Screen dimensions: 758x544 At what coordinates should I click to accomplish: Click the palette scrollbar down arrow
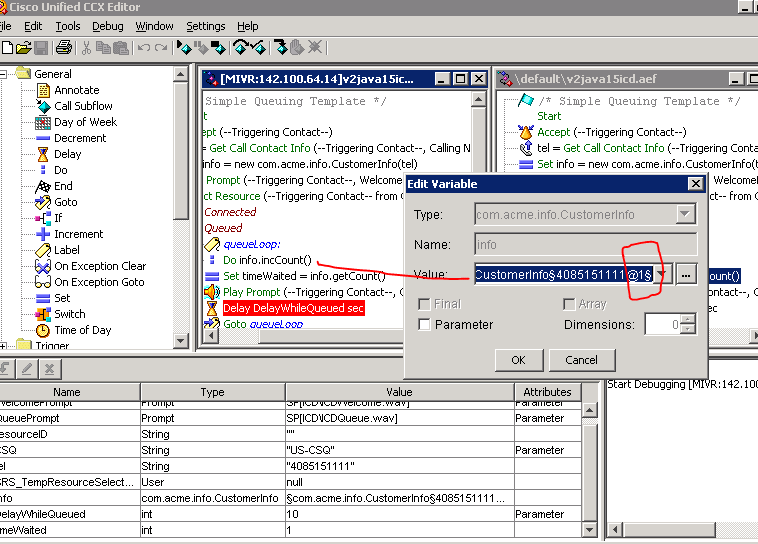click(180, 340)
